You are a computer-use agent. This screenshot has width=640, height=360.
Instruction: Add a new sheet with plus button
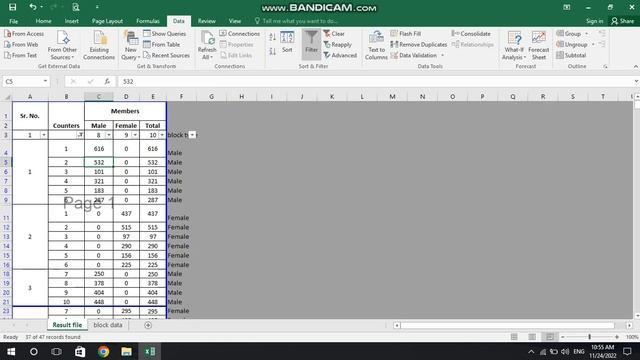pos(148,325)
